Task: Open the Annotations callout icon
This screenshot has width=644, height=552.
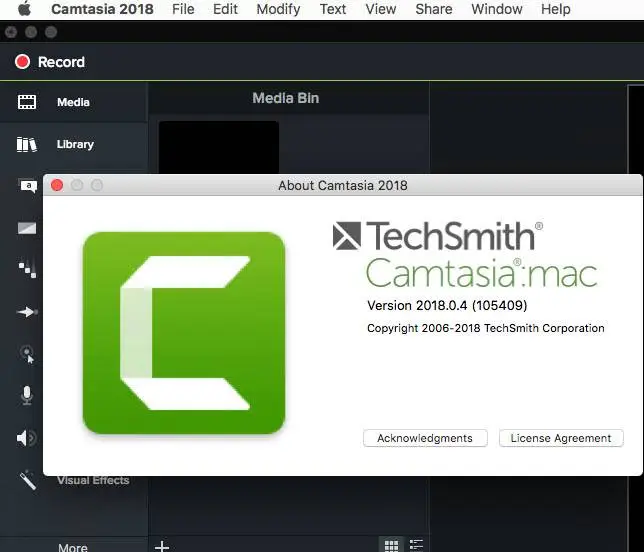Action: [28, 186]
